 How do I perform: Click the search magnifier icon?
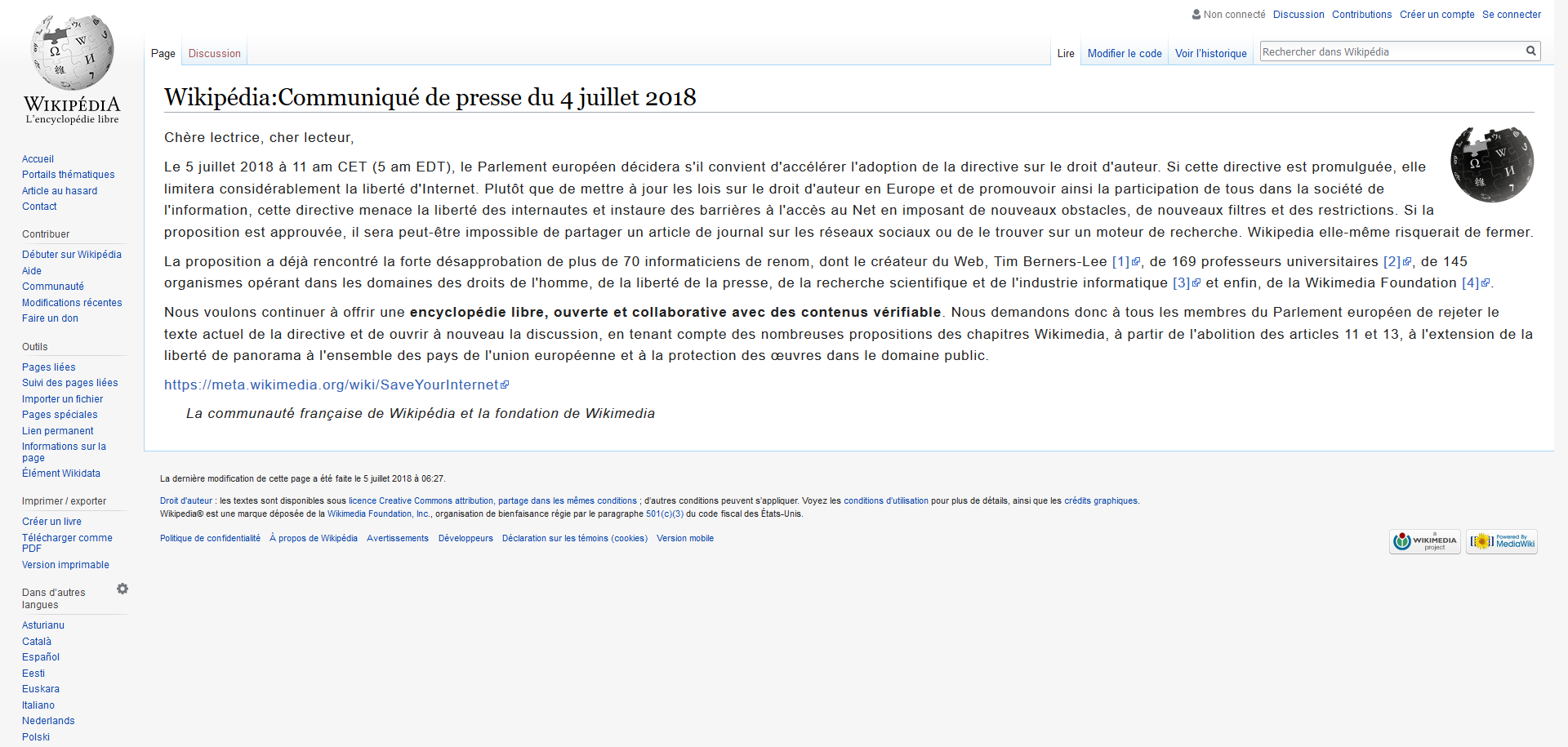[x=1531, y=51]
